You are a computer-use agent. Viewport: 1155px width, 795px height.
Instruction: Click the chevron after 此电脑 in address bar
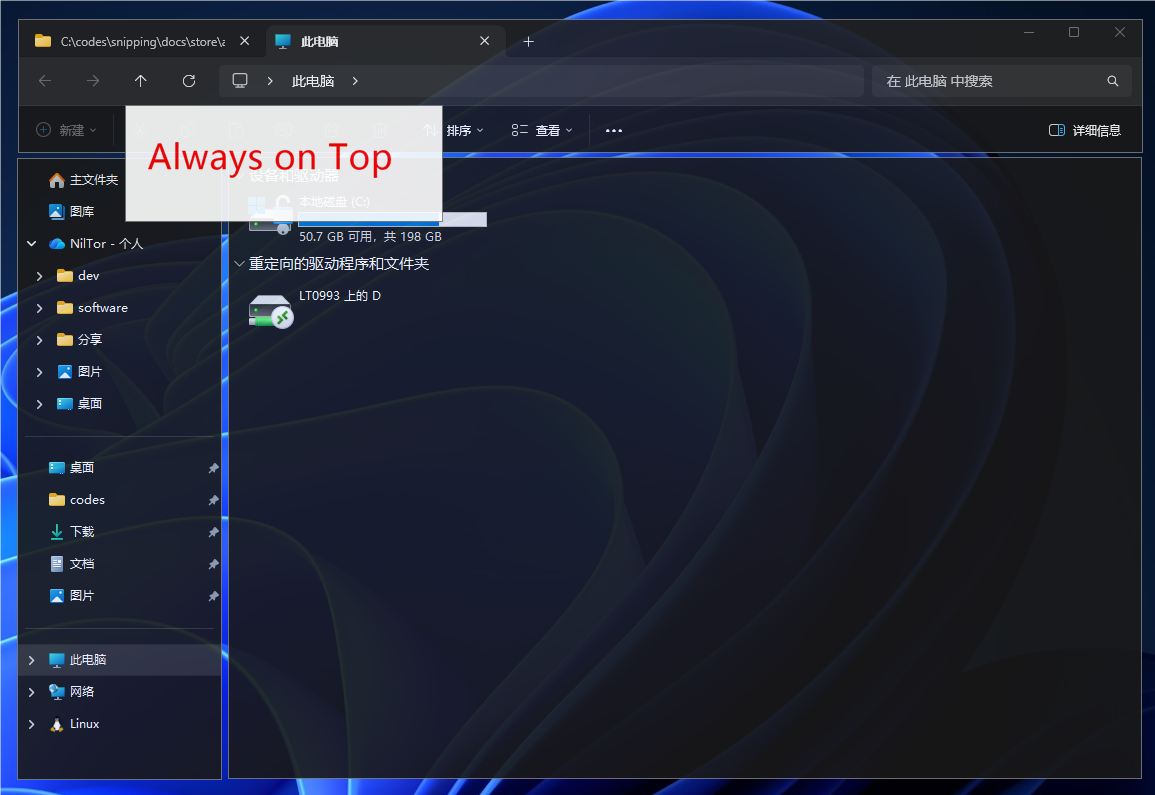(355, 81)
